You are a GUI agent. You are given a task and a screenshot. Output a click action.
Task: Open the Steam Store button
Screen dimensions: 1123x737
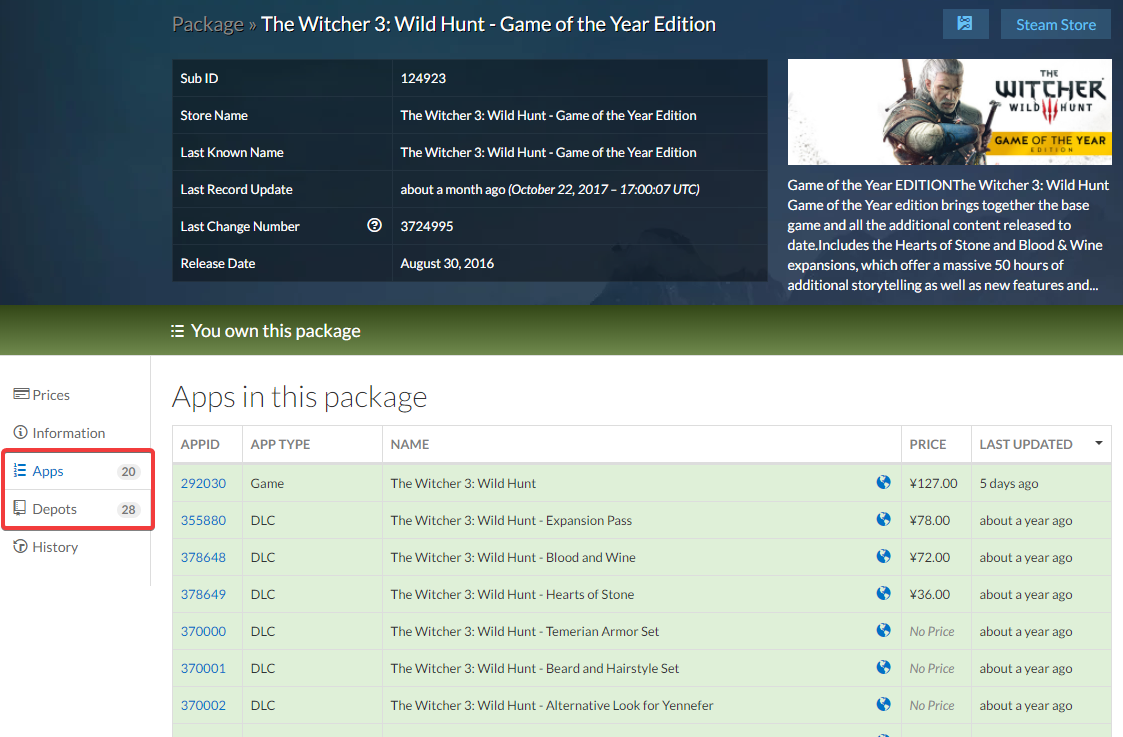pos(1056,24)
